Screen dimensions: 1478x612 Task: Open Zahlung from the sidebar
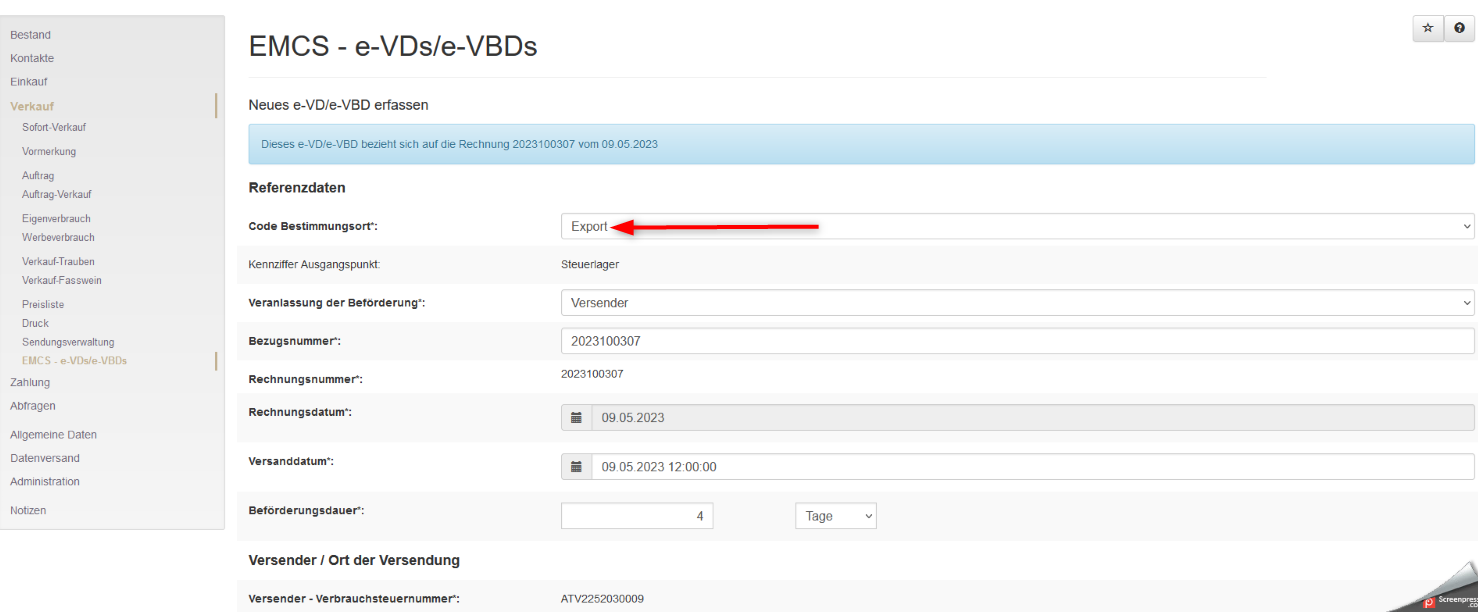point(30,382)
